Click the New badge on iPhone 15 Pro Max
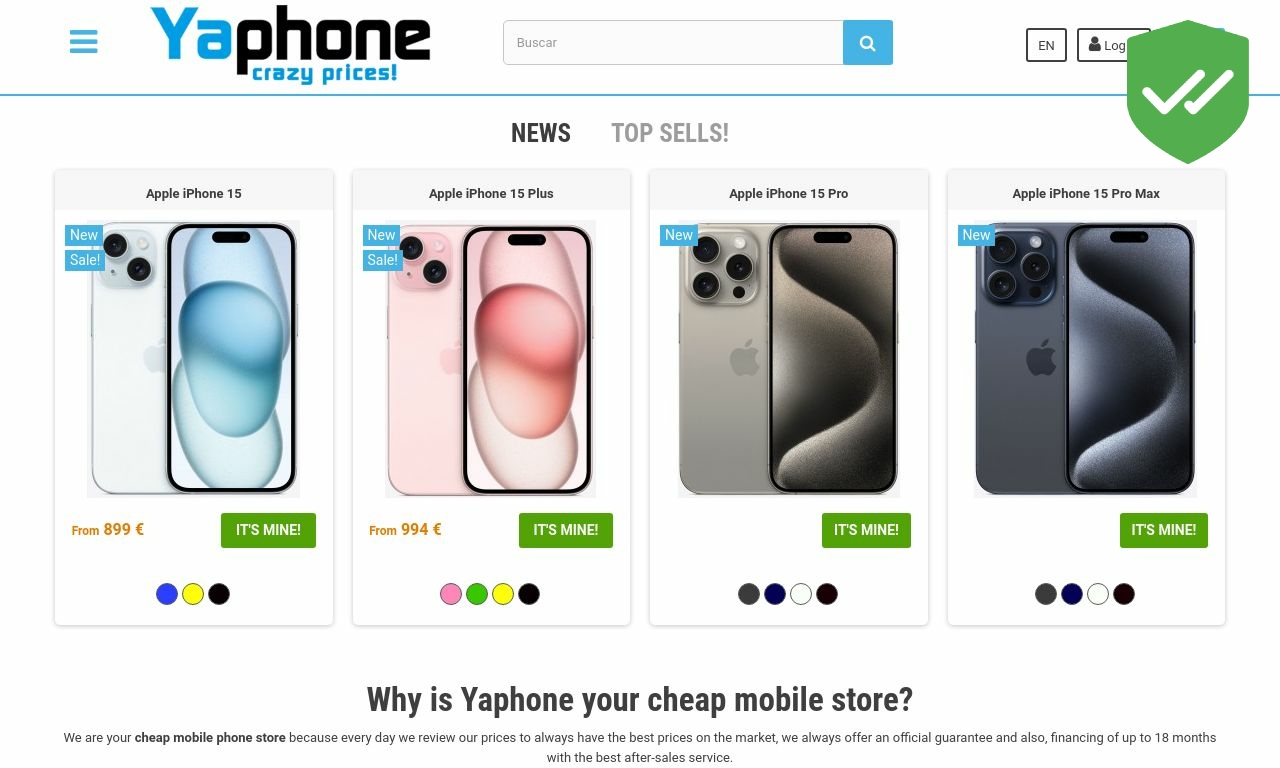 click(x=976, y=235)
